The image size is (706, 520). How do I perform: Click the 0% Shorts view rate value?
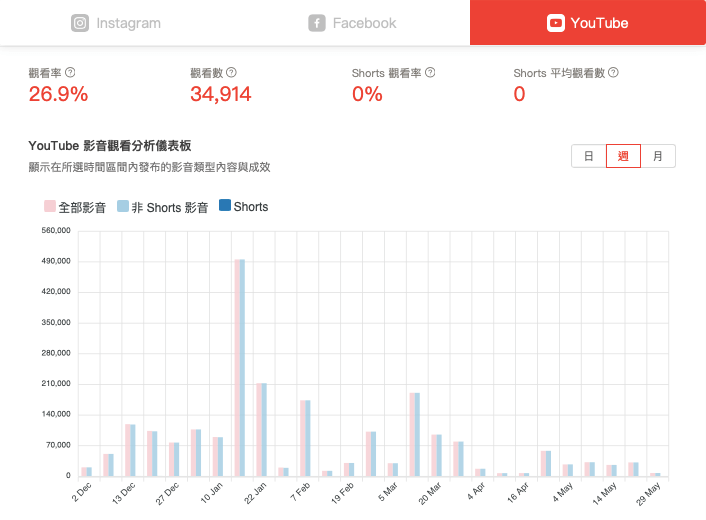367,94
